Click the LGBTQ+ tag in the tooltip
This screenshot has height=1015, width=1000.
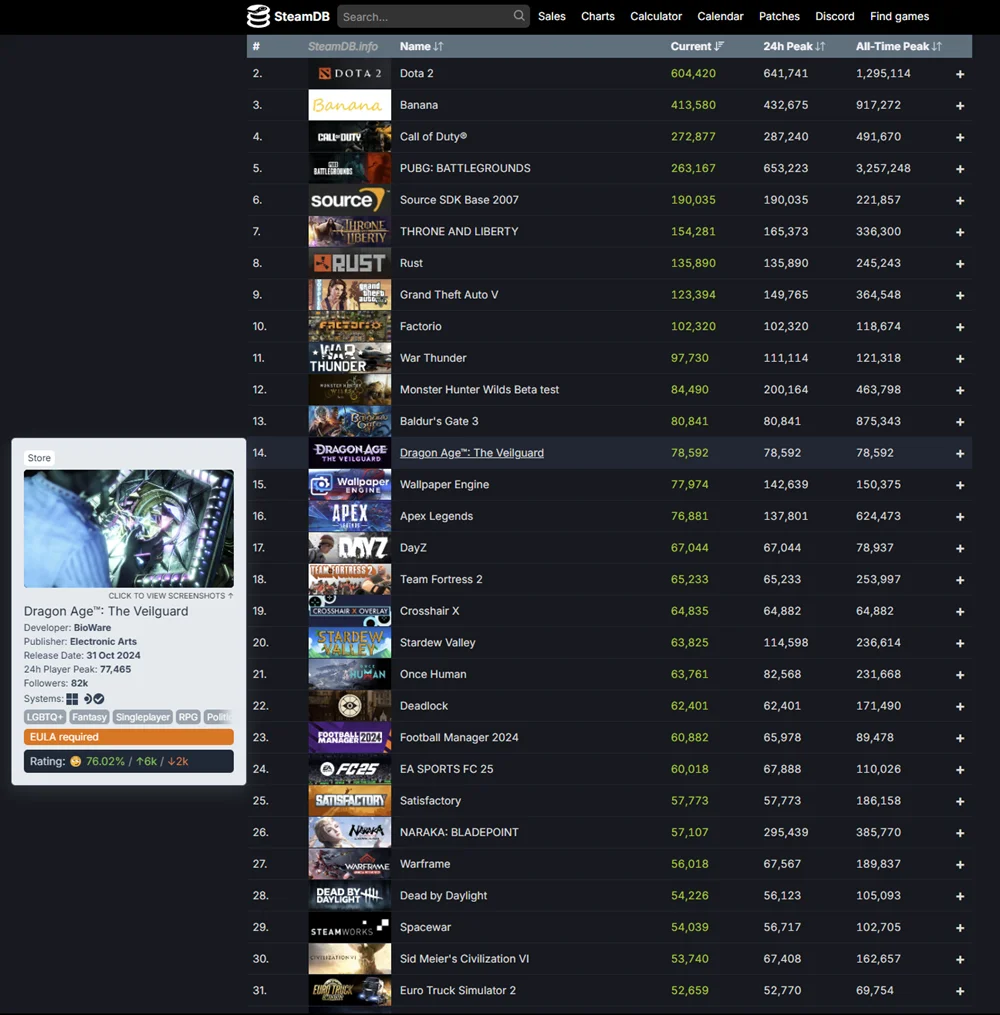(45, 717)
